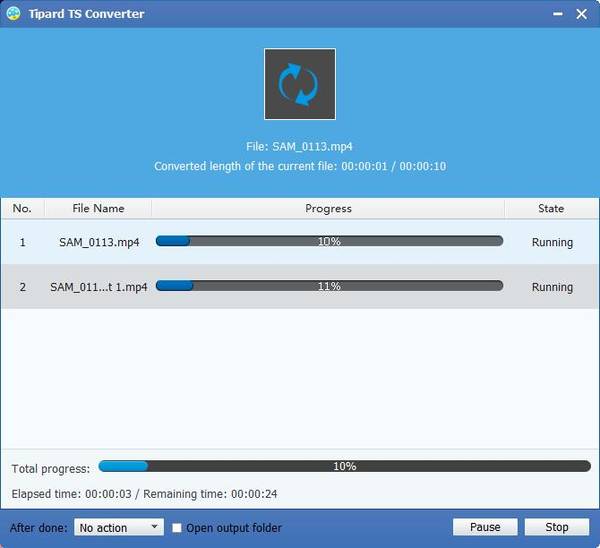Image resolution: width=600 pixels, height=548 pixels.
Task: Minimize the Tipard TS Converter window
Action: (558, 14)
